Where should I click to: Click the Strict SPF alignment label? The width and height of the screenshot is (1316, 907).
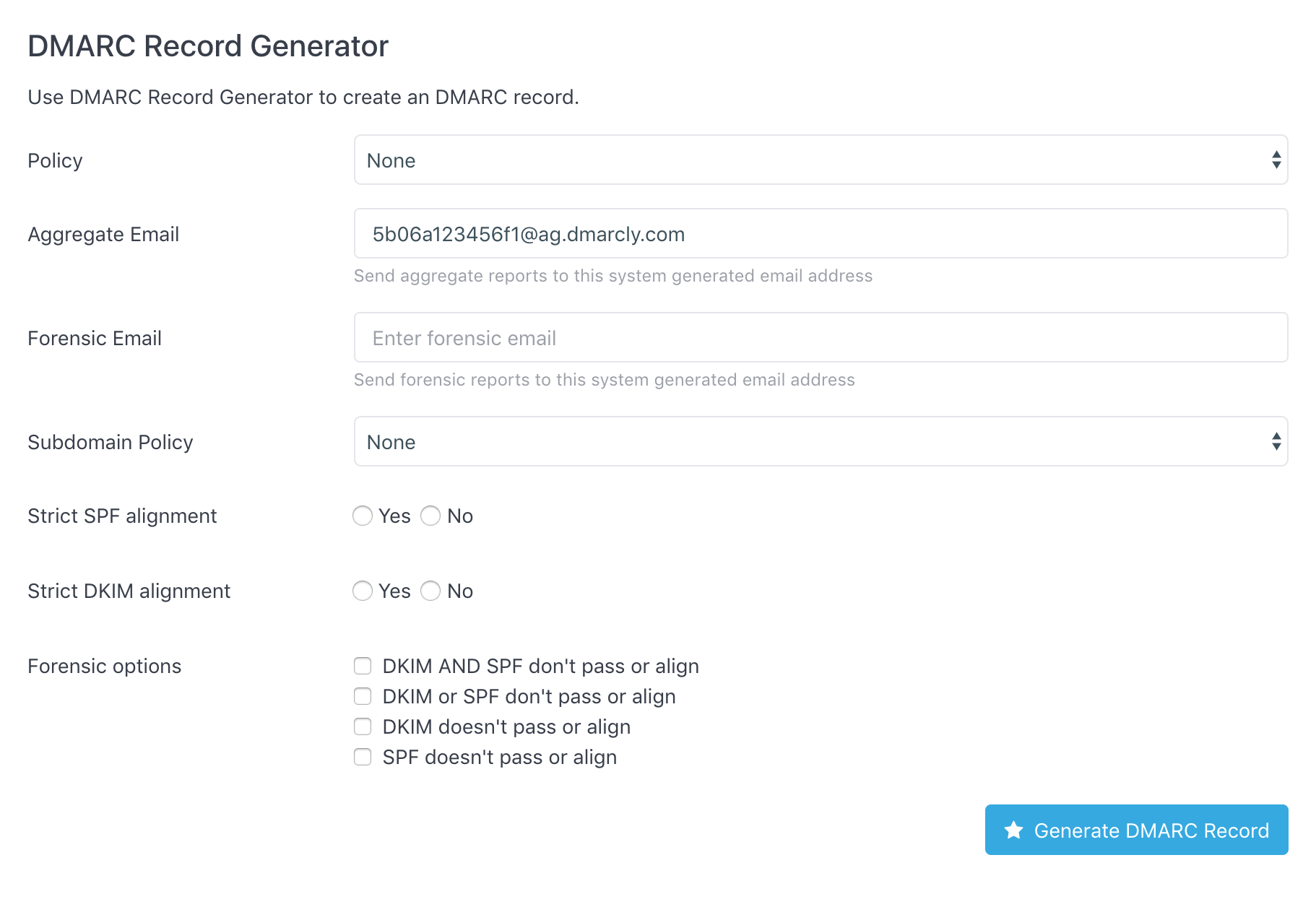click(122, 516)
